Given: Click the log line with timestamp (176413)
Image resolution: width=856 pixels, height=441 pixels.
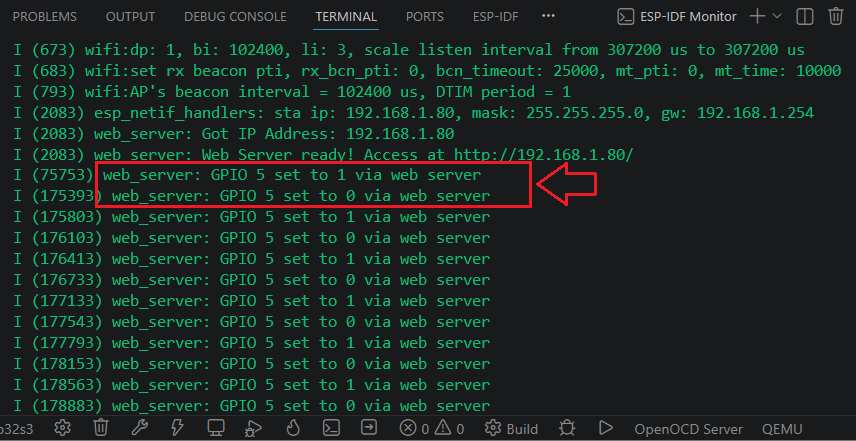Looking at the screenshot, I should 251,259.
